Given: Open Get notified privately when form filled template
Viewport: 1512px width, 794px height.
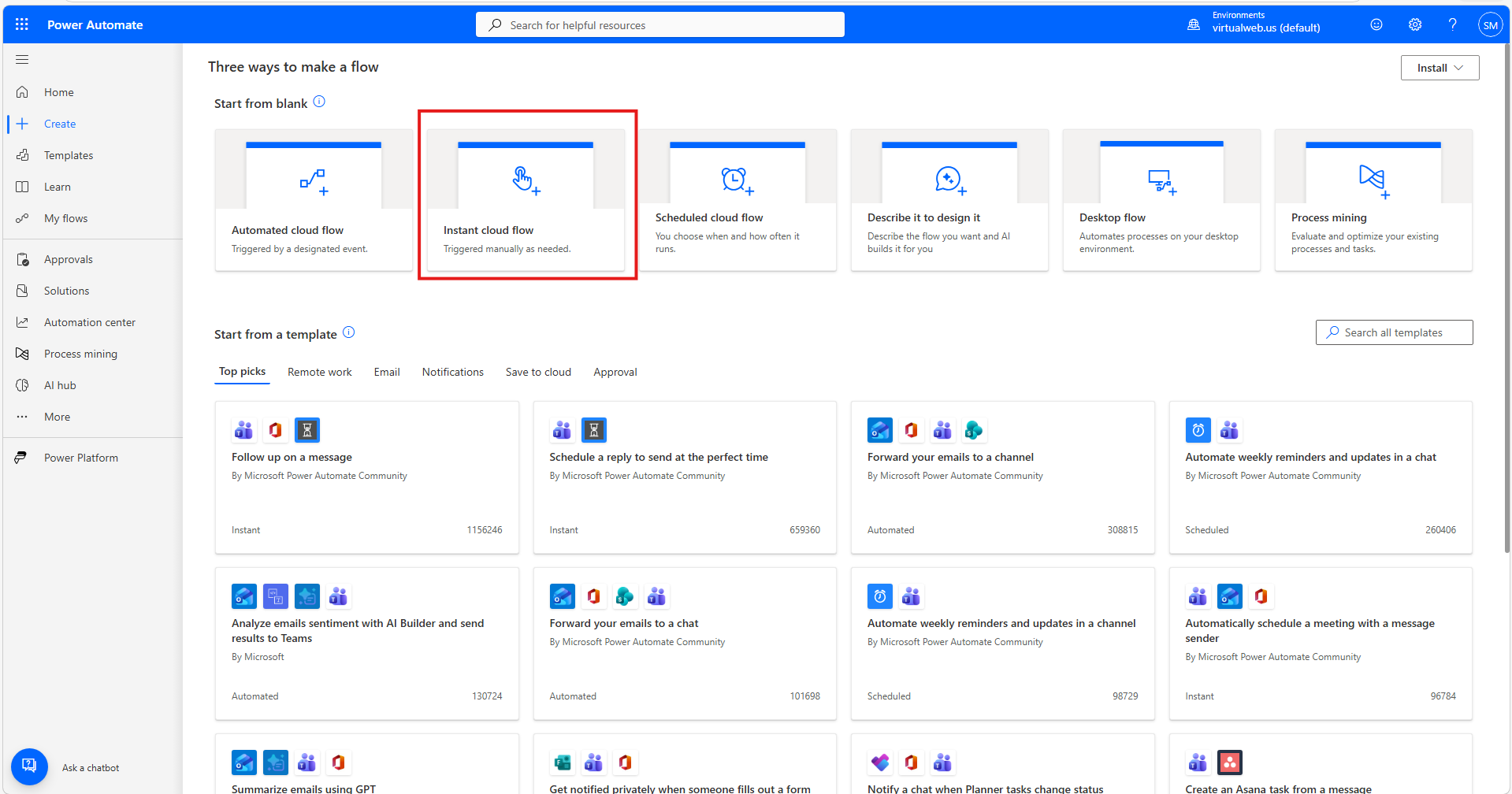Looking at the screenshot, I should pyautogui.click(x=685, y=764).
